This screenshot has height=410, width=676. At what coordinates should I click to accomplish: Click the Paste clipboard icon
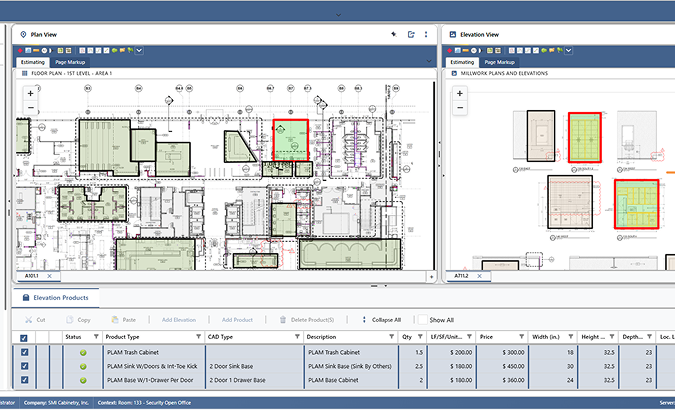pos(115,319)
